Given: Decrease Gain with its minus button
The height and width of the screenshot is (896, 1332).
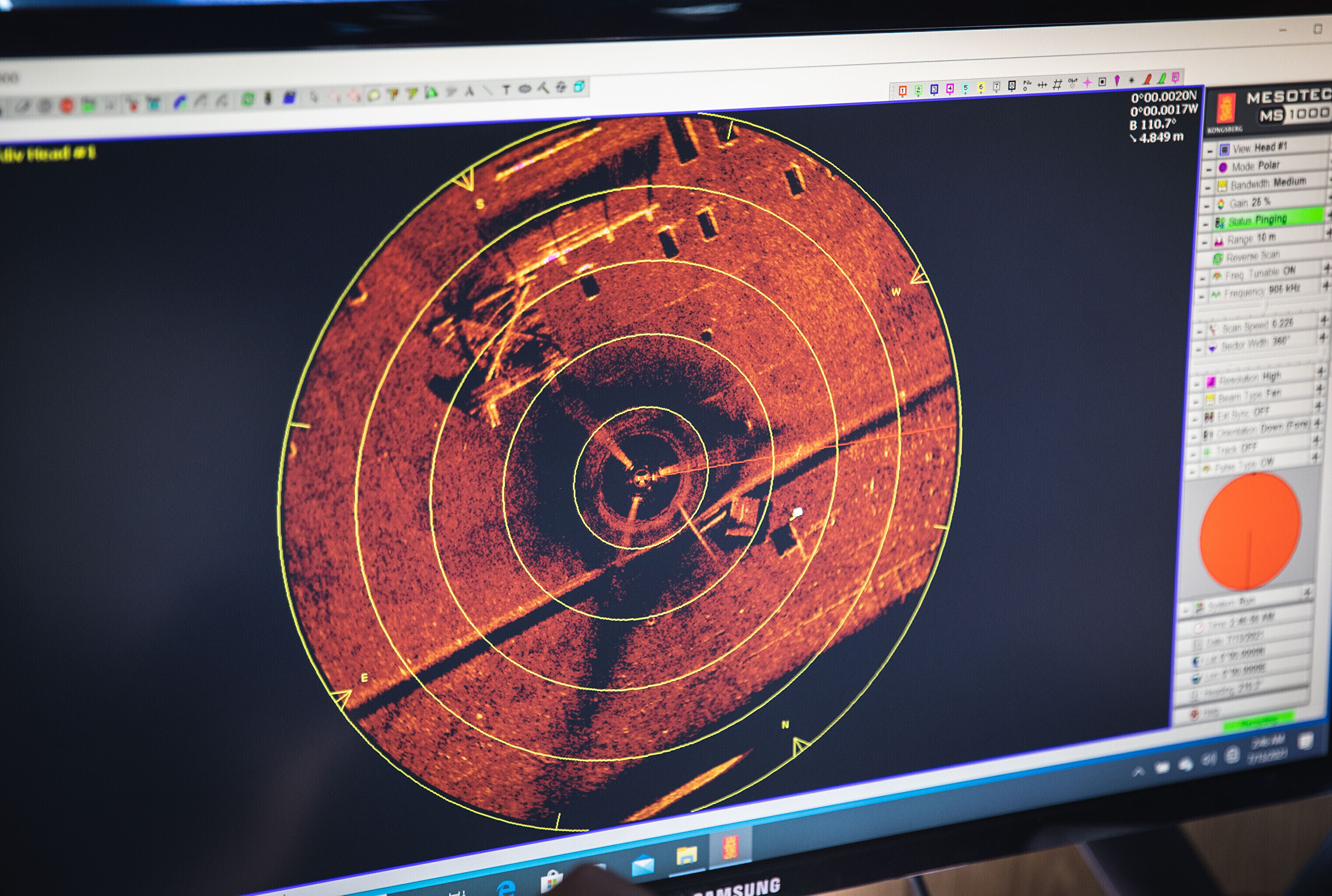Looking at the screenshot, I should click(1207, 205).
